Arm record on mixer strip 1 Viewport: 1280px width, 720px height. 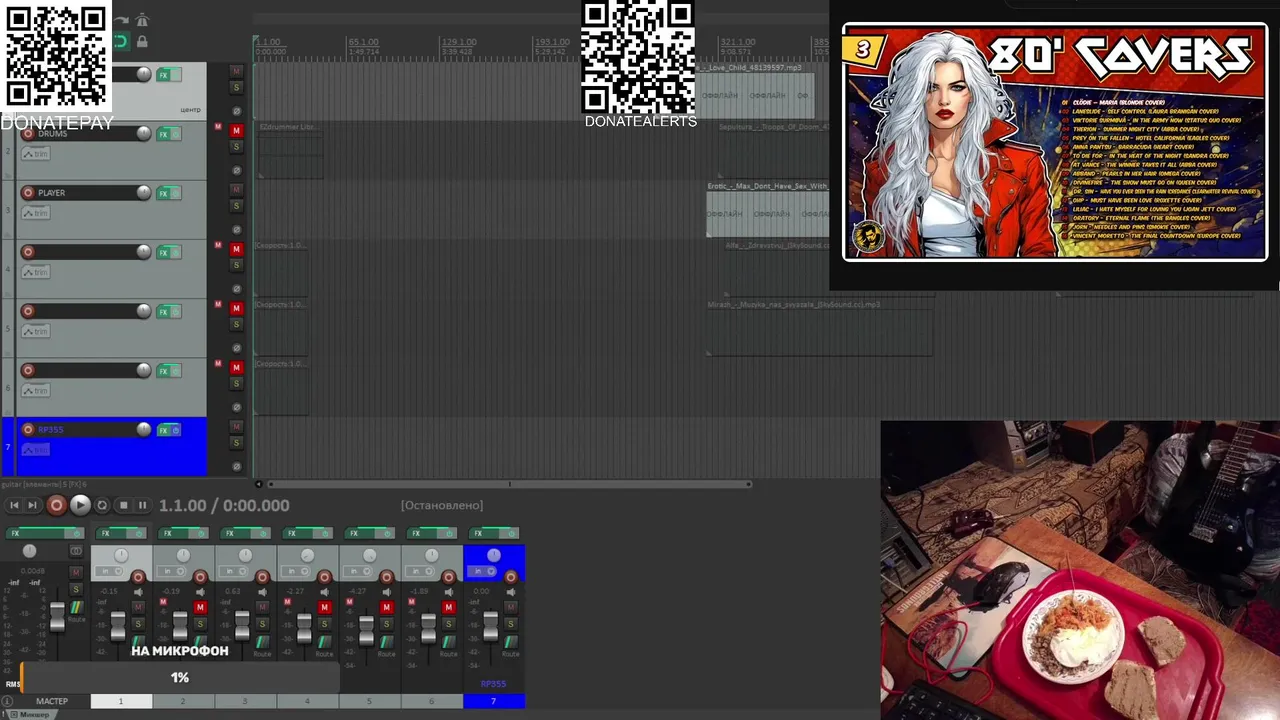coord(139,577)
